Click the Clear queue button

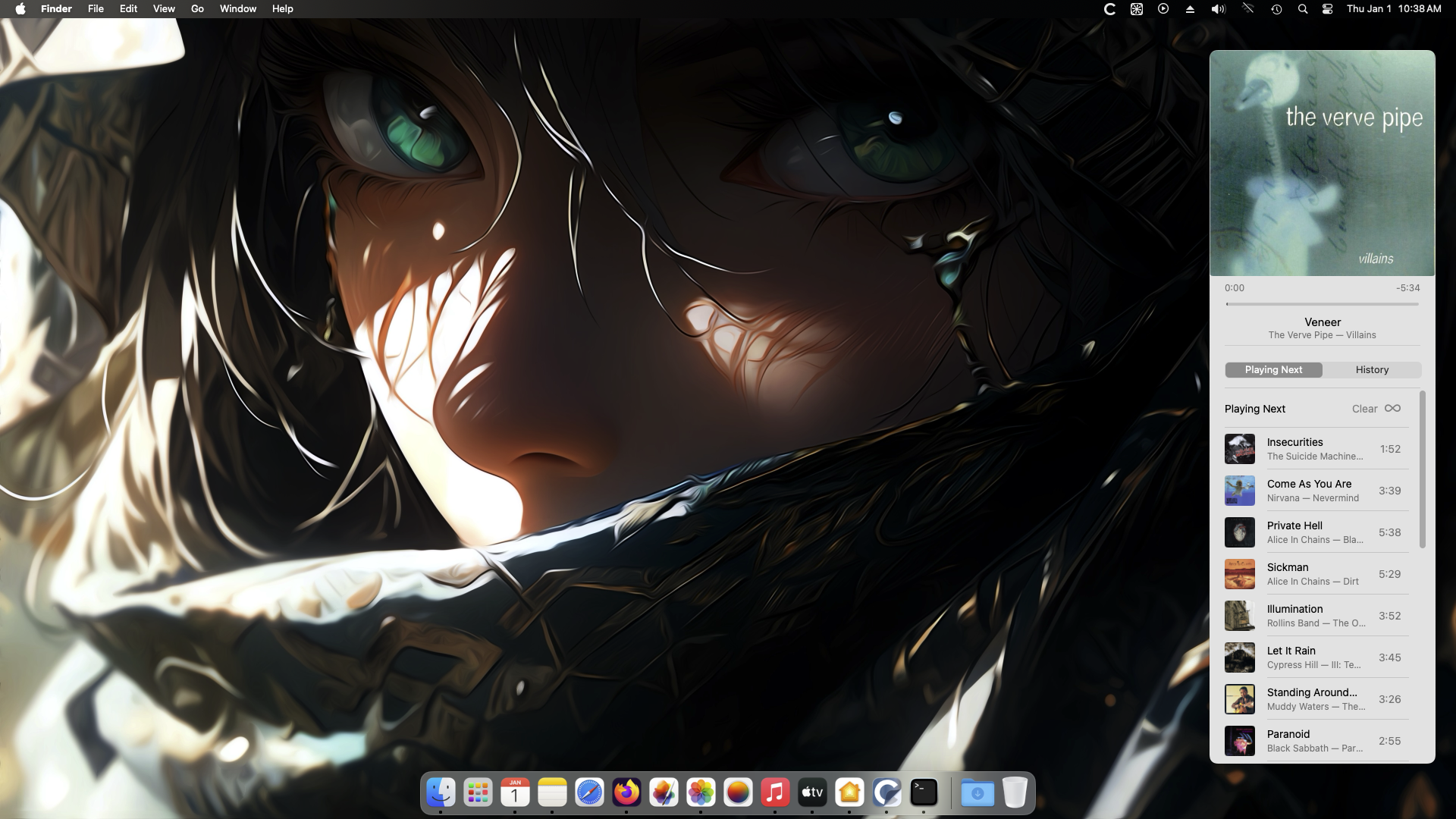tap(1364, 409)
